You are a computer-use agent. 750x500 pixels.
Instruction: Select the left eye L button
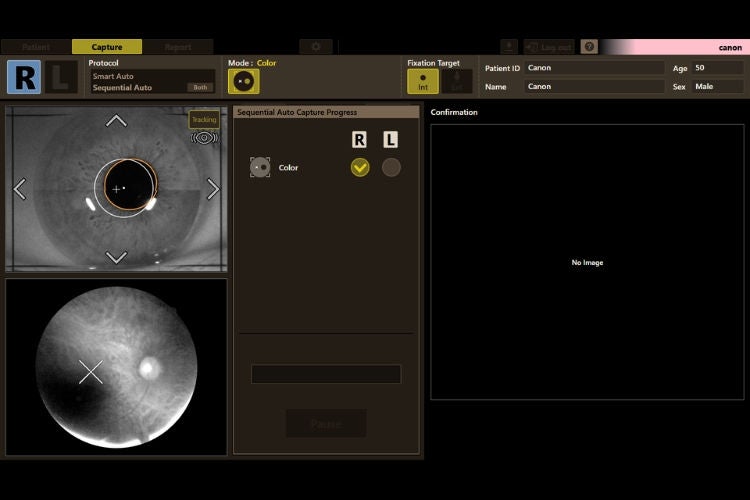(61, 77)
